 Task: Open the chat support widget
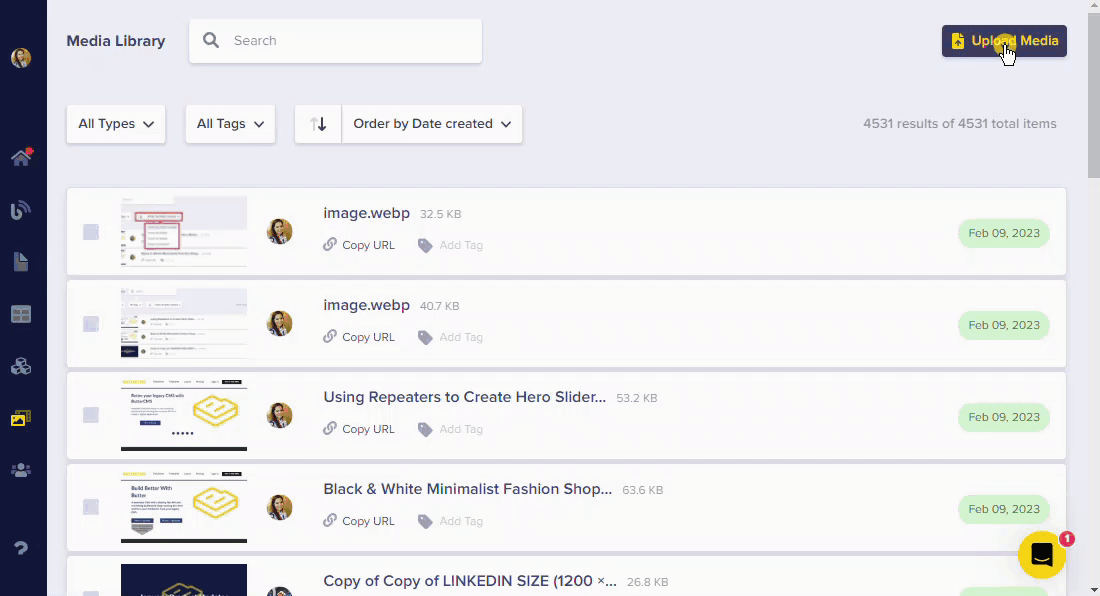(1041, 554)
